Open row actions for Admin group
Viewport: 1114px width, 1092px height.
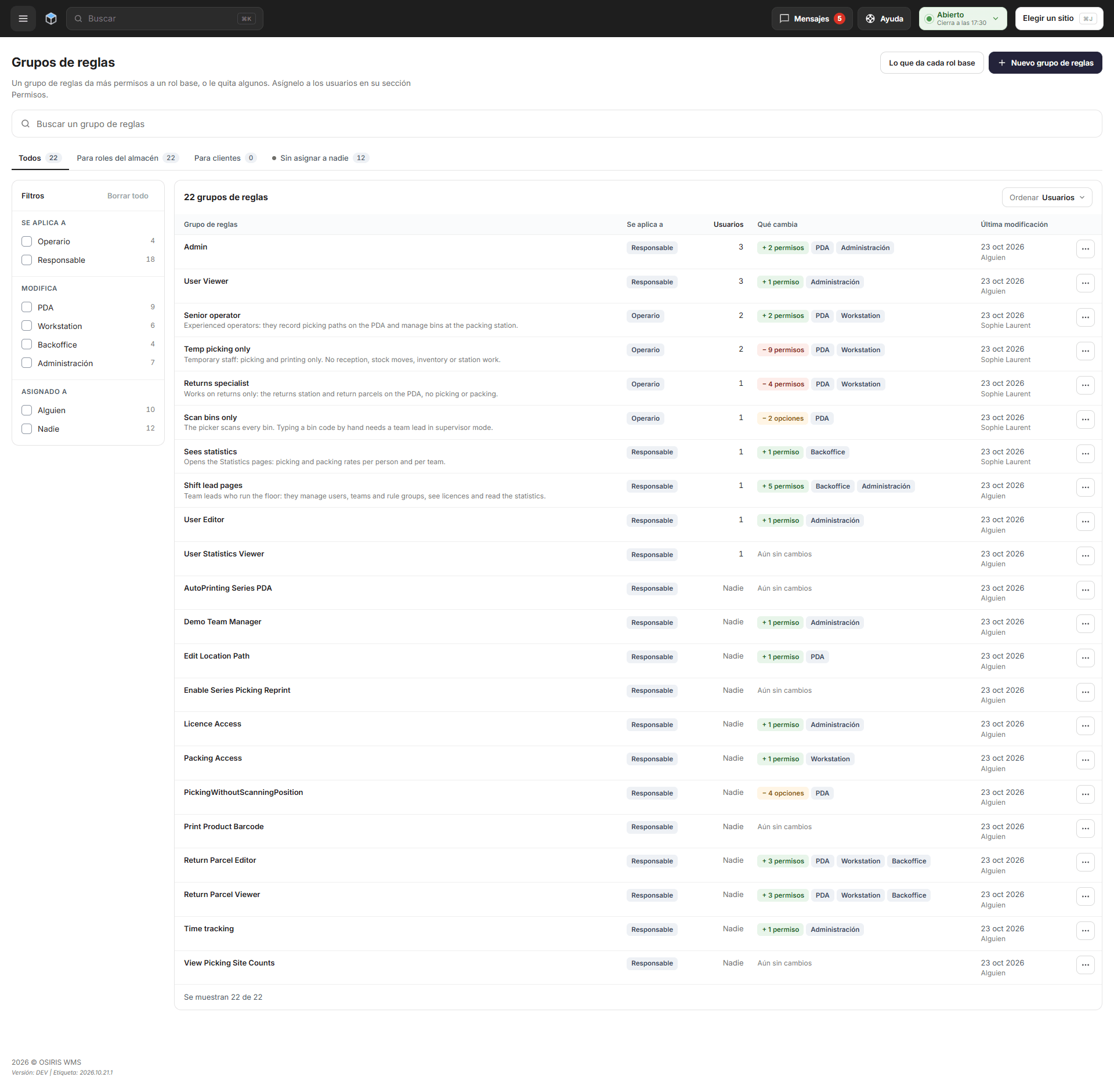1085,249
